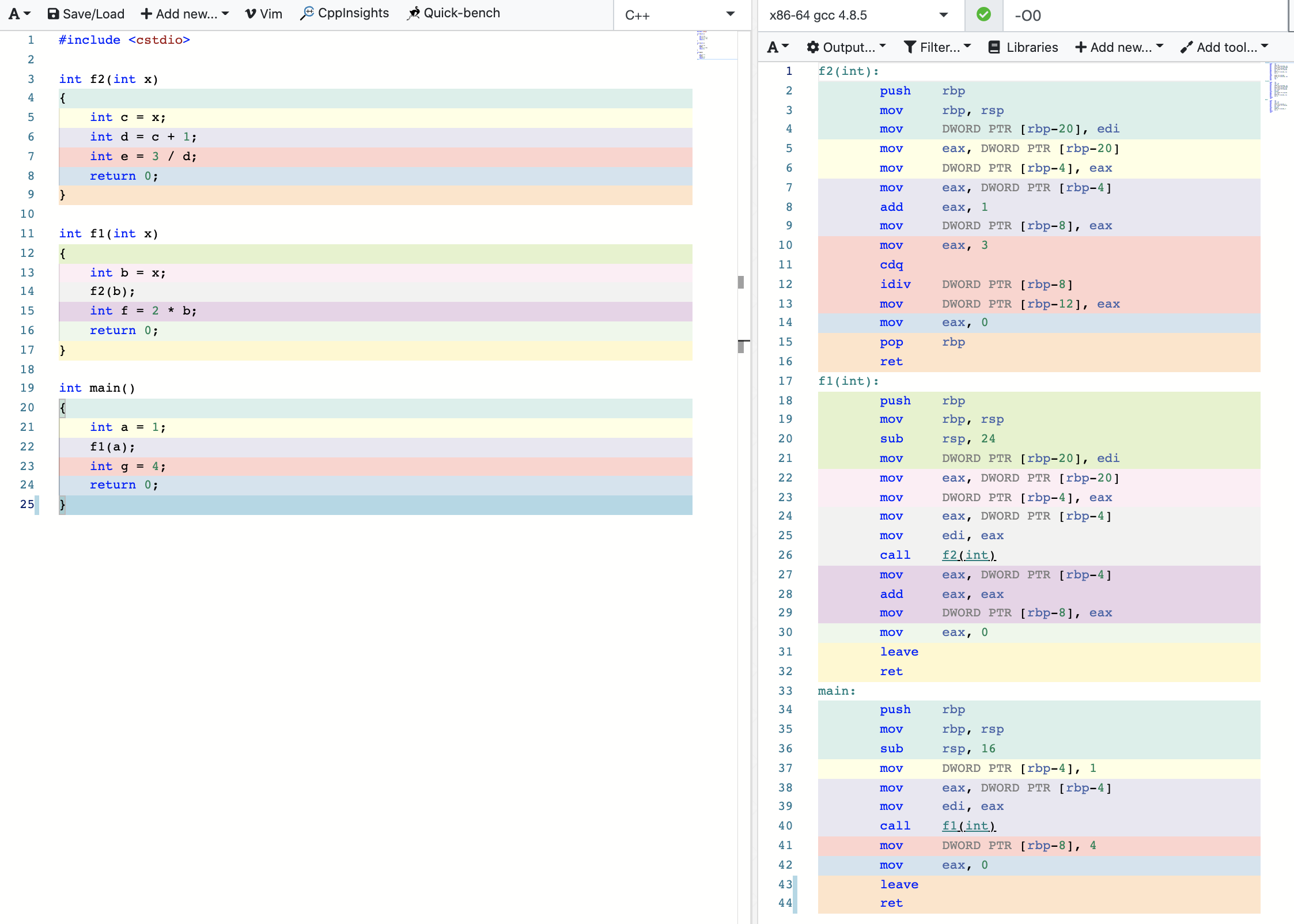
Task: Click the "#include <cstdio>" line
Action: point(124,40)
